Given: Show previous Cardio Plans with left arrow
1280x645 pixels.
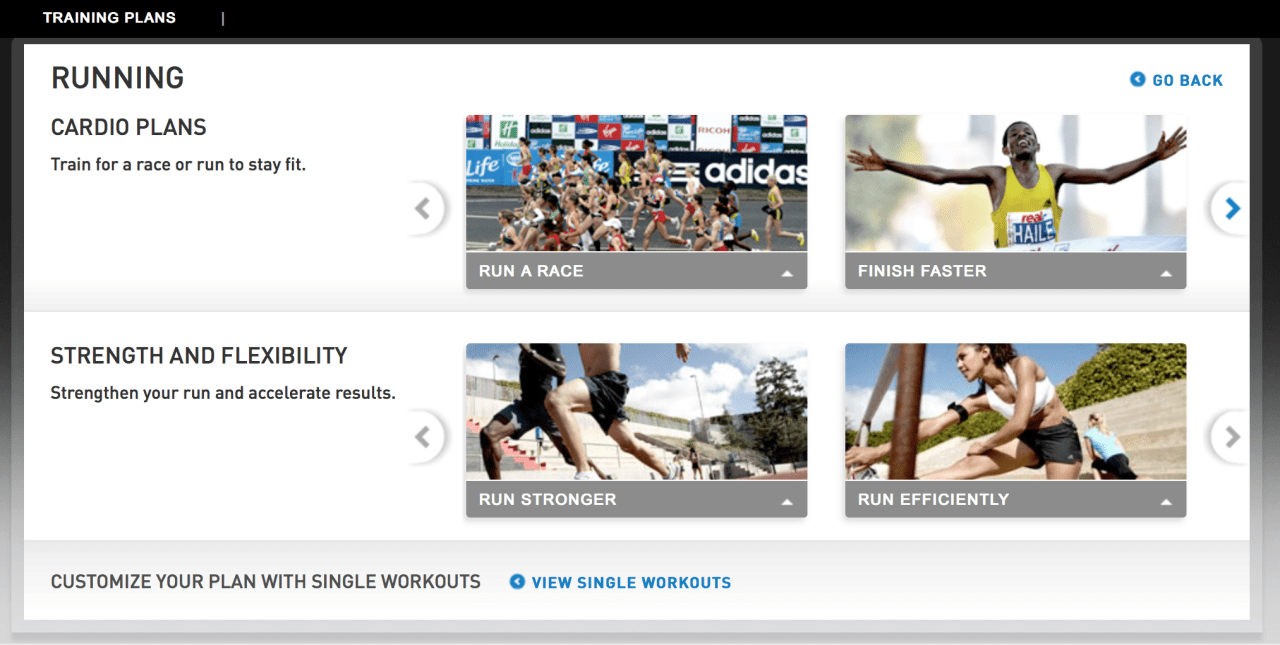Looking at the screenshot, I should [x=425, y=208].
